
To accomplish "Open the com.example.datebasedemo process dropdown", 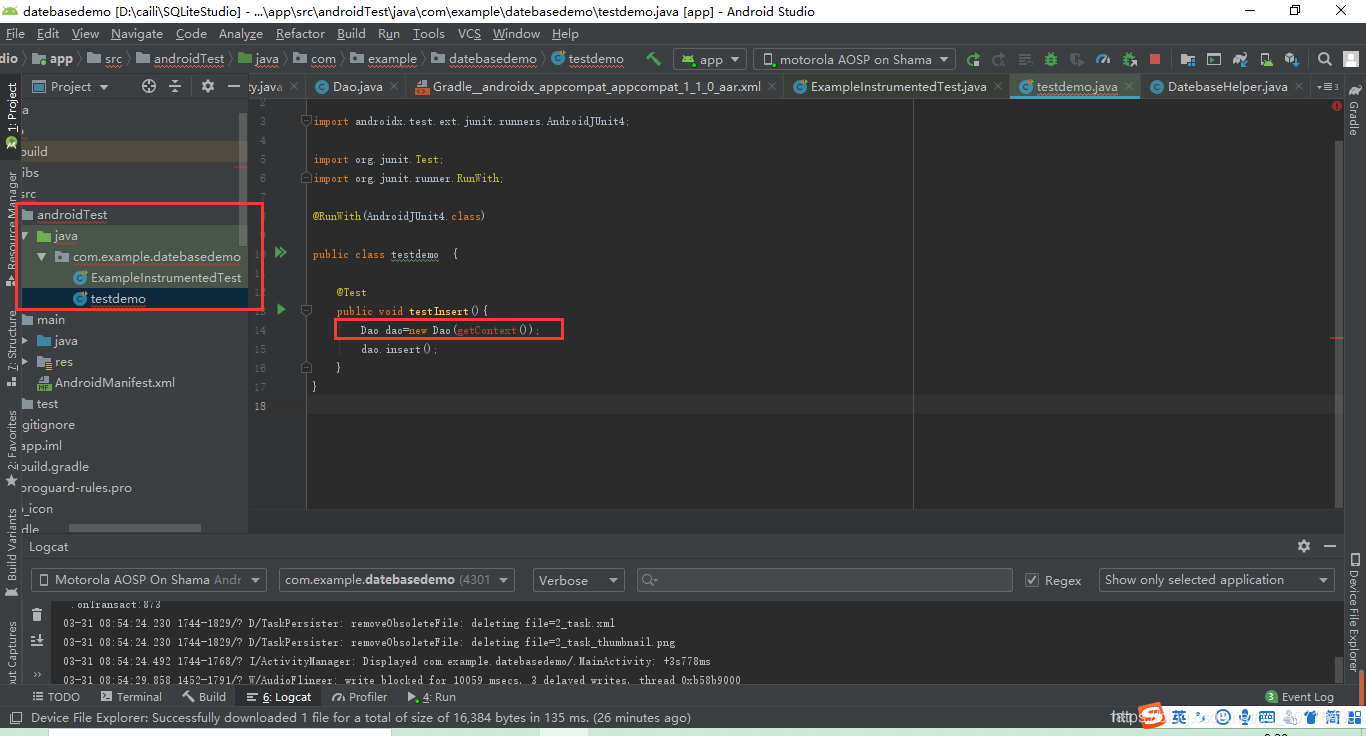I will [x=397, y=580].
